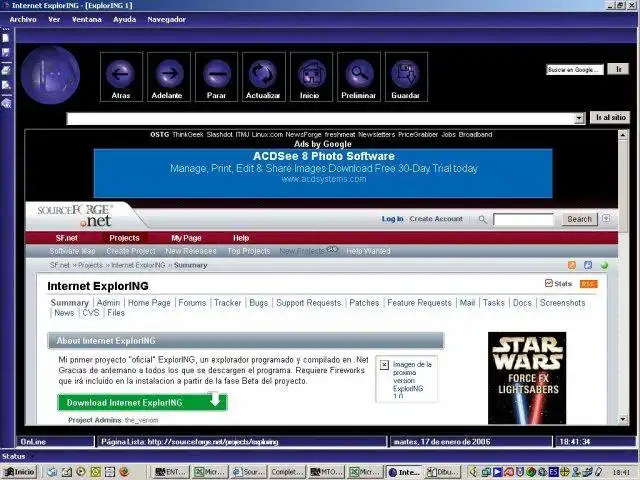The height and width of the screenshot is (480, 640).
Task: Click the ACDSee 8 Photo Software ad
Action: point(323,173)
